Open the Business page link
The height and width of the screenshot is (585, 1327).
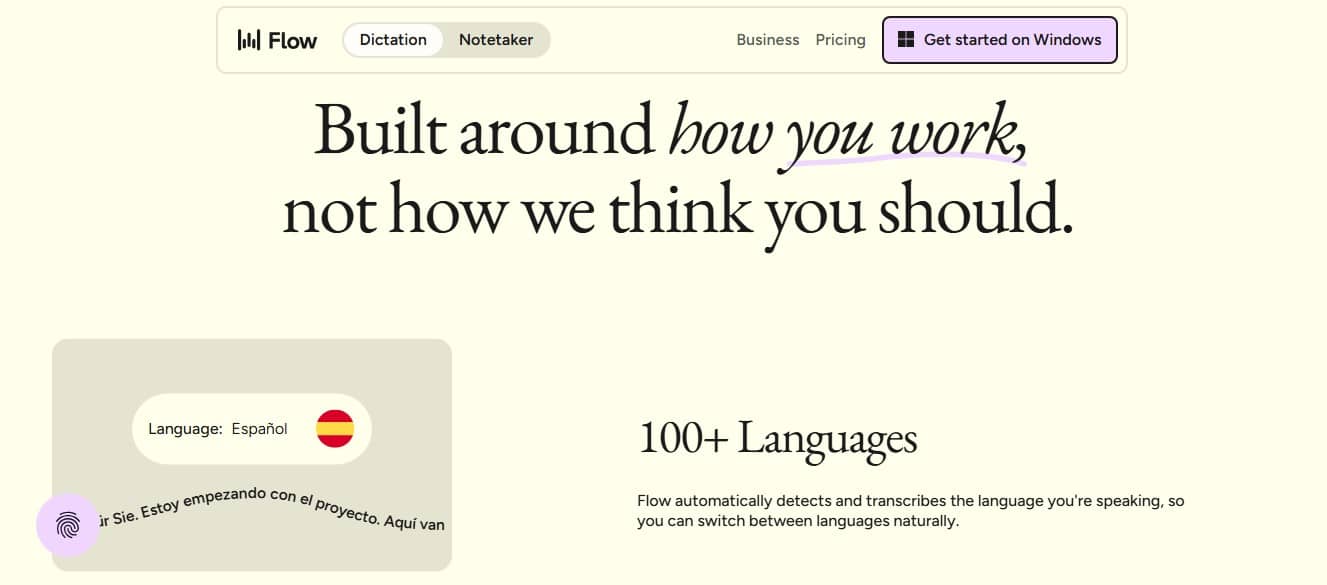(768, 40)
